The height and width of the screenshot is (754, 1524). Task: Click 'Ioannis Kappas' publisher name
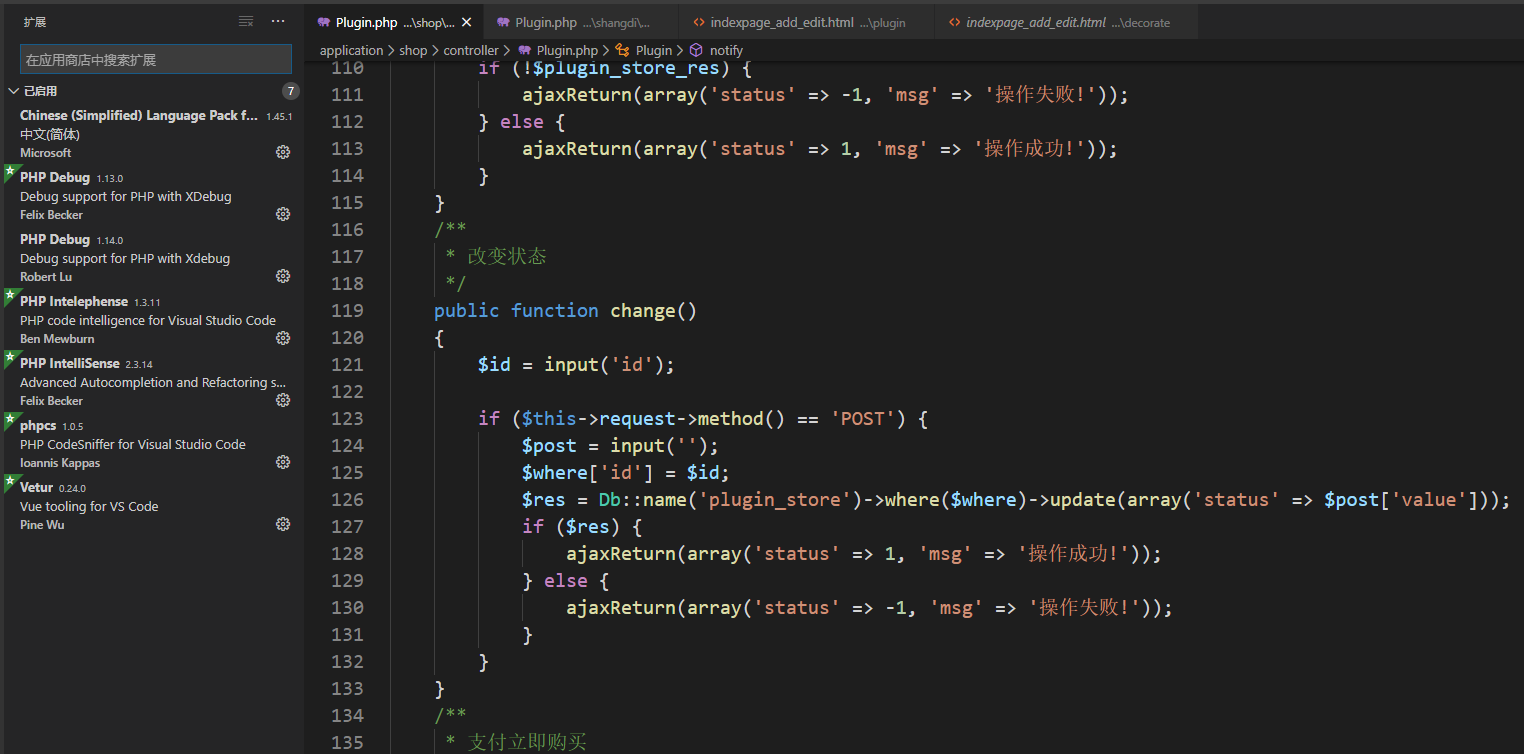[60, 463]
